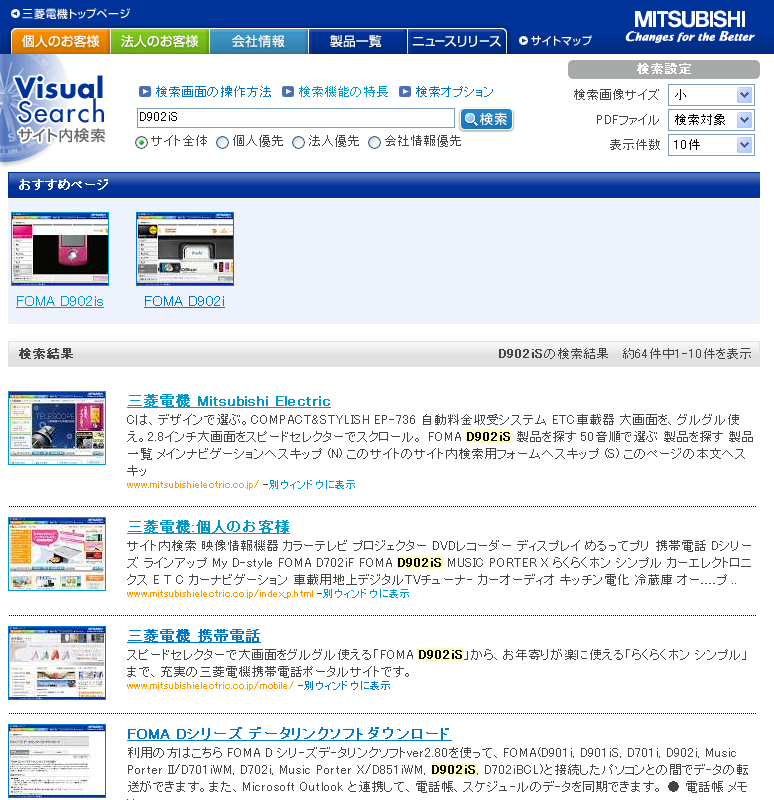
Task: Select 法人優先 radio button
Action: tap(298, 142)
